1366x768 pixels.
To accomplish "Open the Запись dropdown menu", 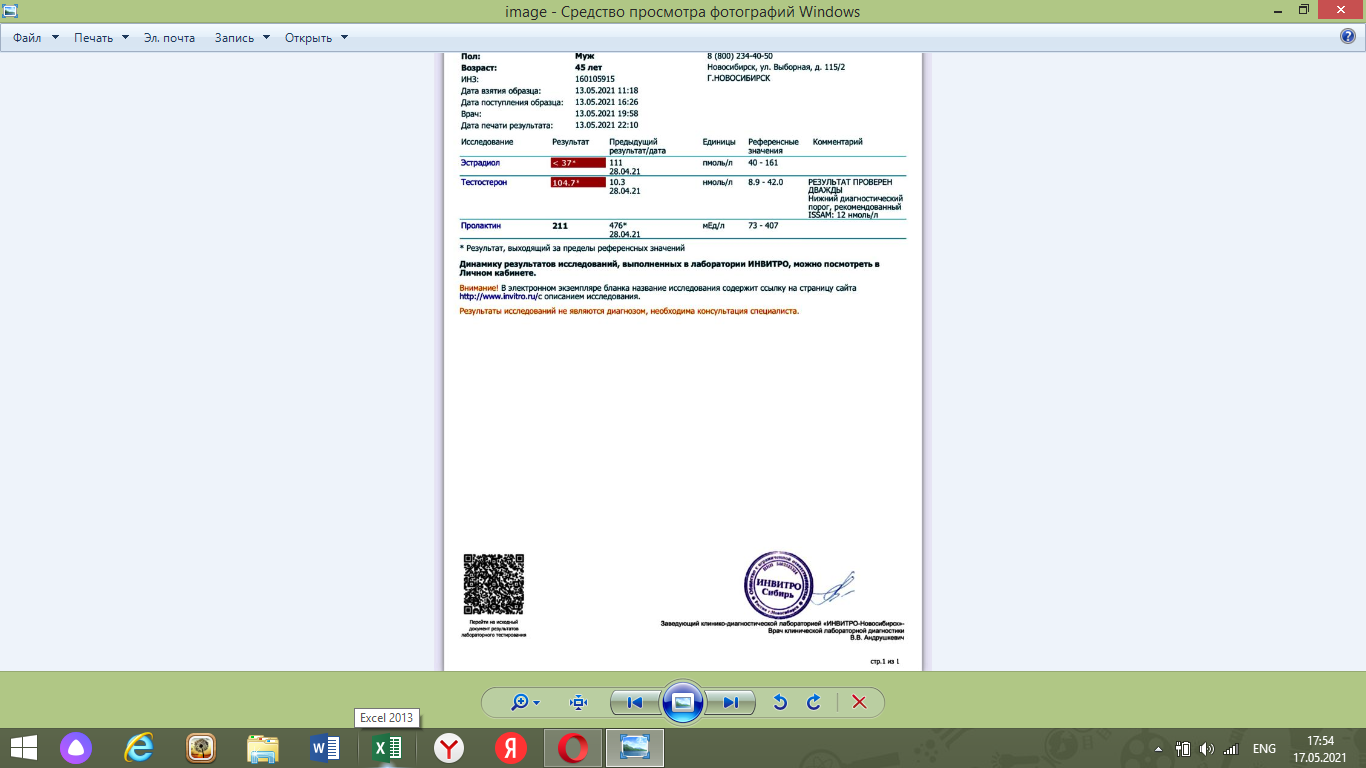I will click(242, 38).
